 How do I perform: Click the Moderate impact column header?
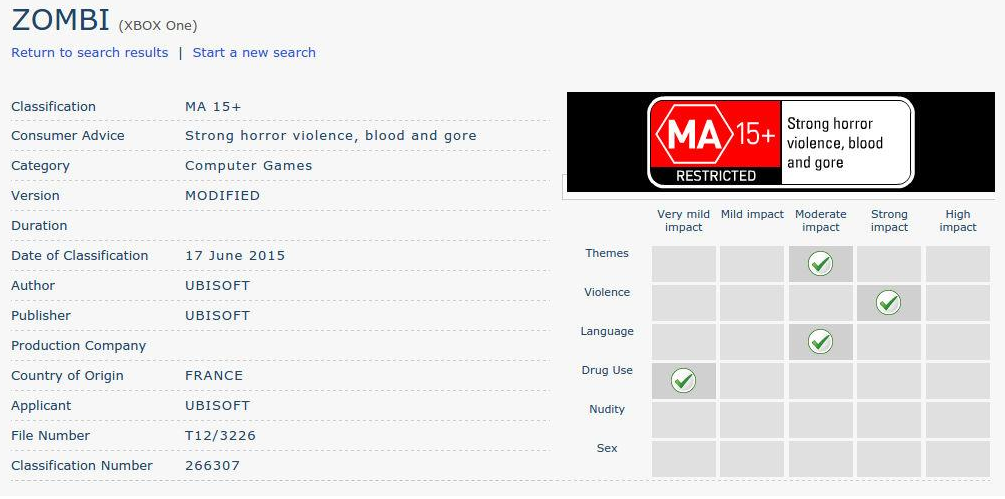[x=820, y=220]
